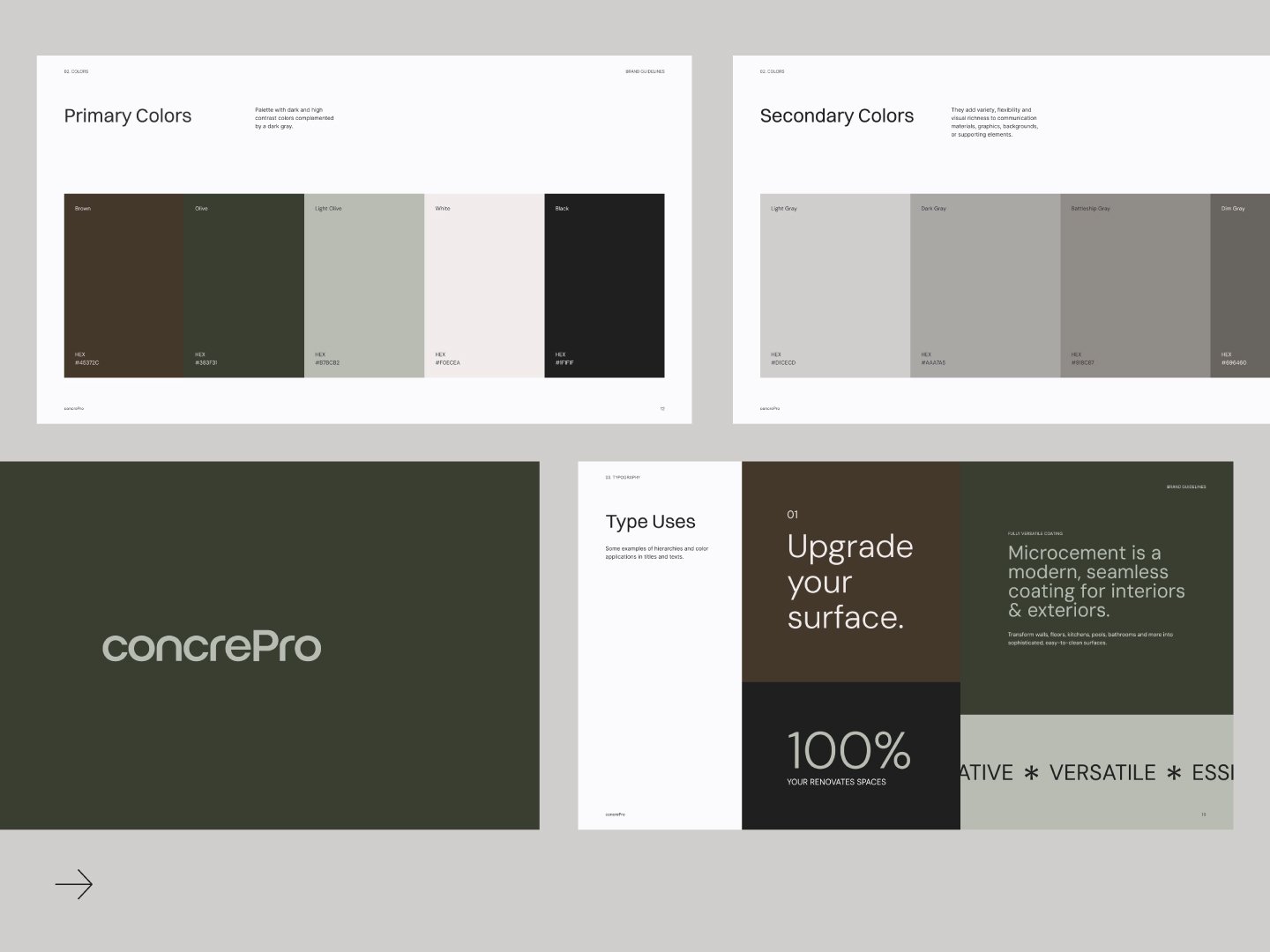Select the Brown color swatch
Screen dimensions: 1270x952
124,286
